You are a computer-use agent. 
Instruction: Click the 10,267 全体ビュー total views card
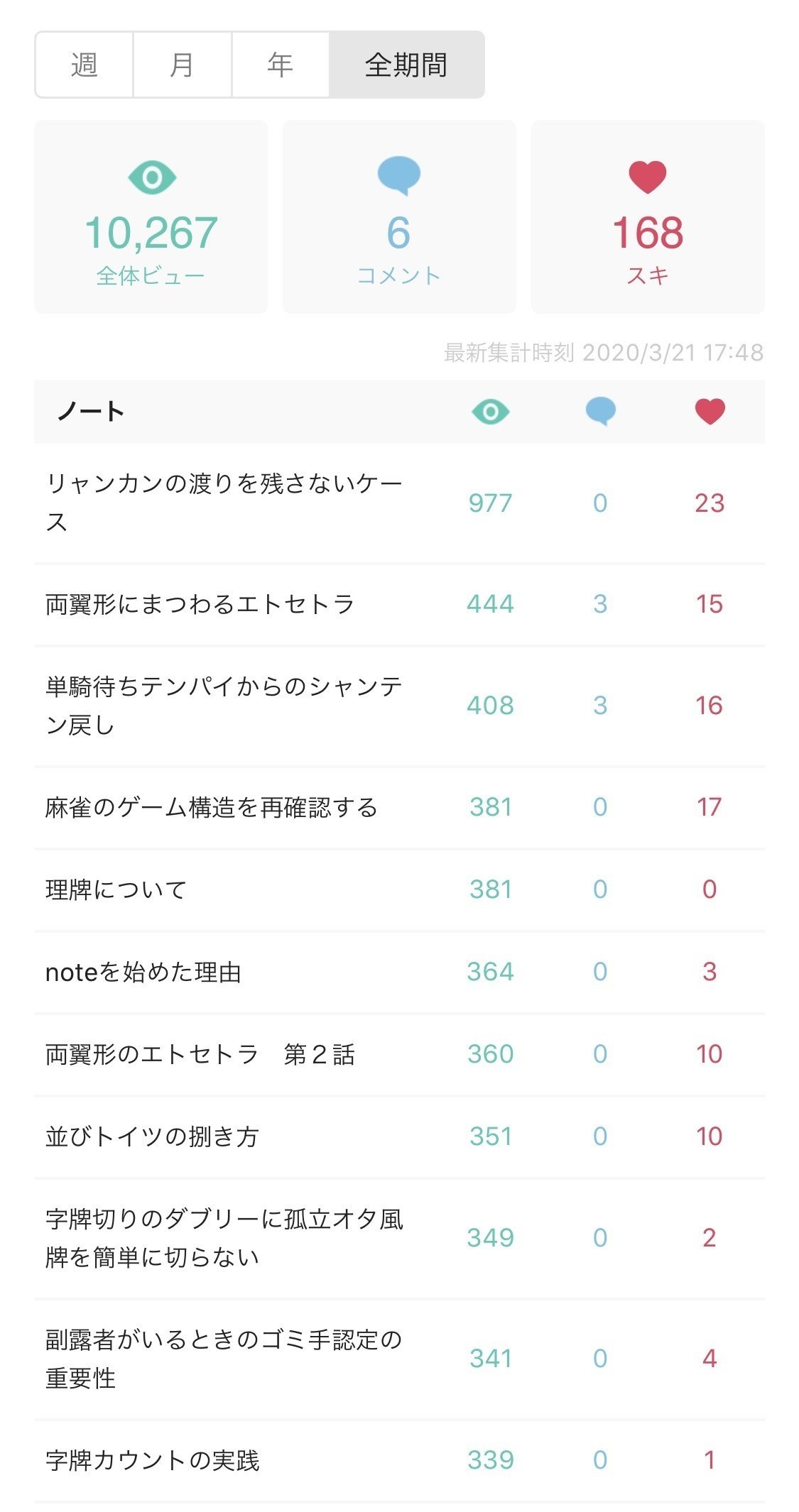[x=151, y=217]
